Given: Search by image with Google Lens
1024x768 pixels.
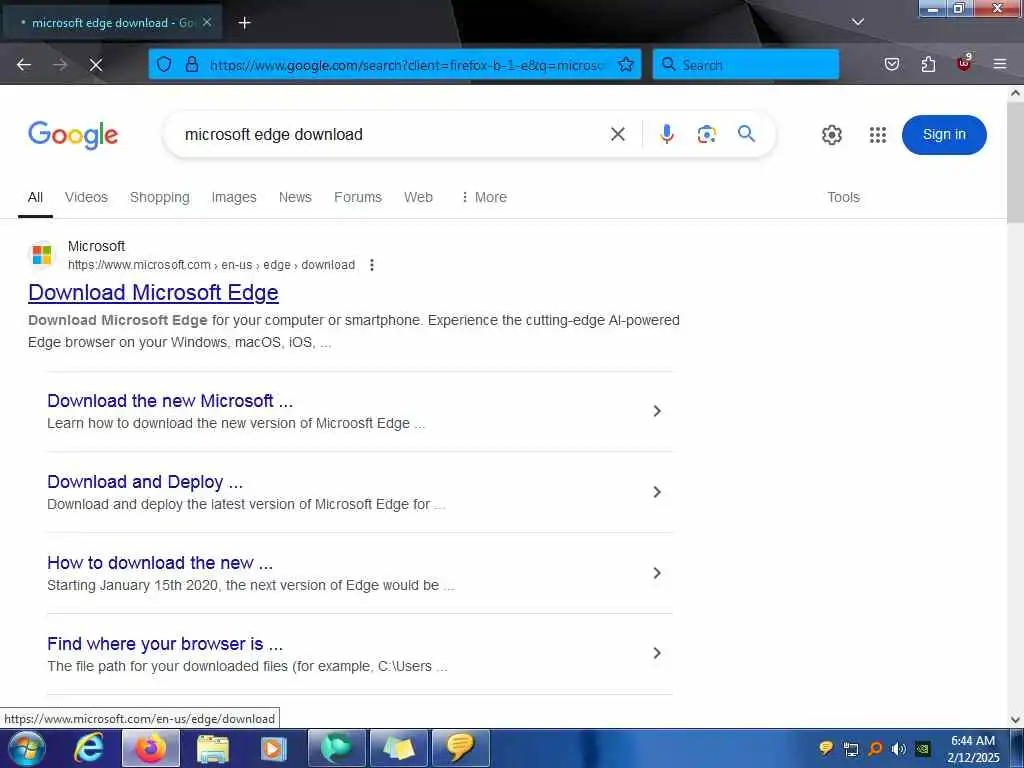Looking at the screenshot, I should pos(706,135).
